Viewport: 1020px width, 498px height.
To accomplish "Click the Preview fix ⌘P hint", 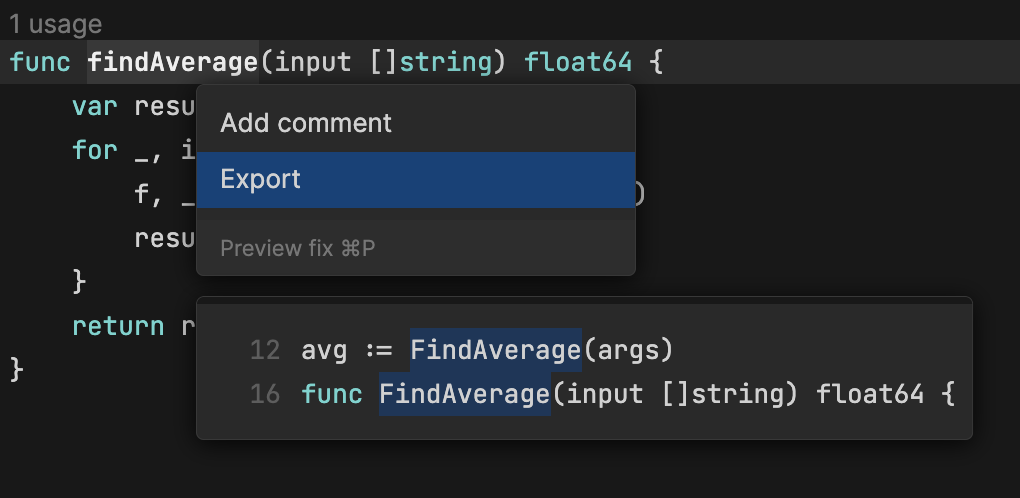I will click(298, 248).
